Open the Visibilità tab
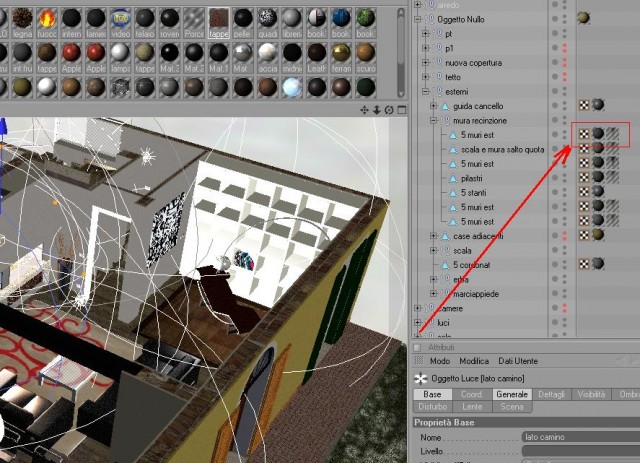The height and width of the screenshot is (463, 640). click(x=591, y=394)
